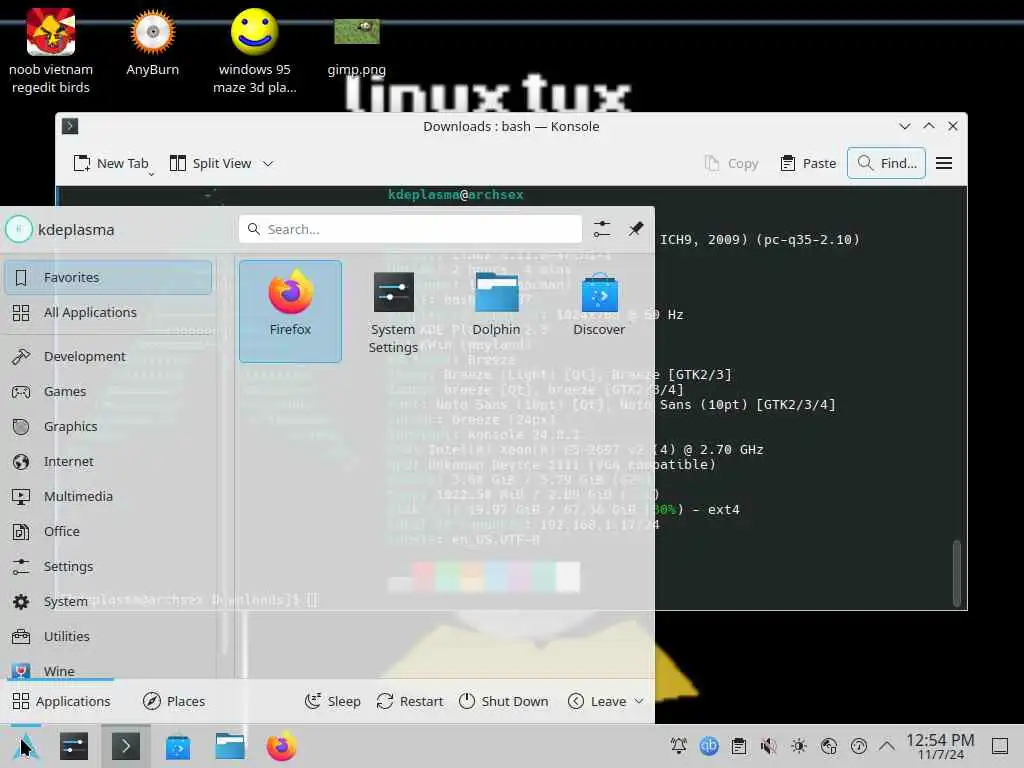The height and width of the screenshot is (768, 1024).
Task: Focus the launcher Search field
Action: tap(410, 229)
